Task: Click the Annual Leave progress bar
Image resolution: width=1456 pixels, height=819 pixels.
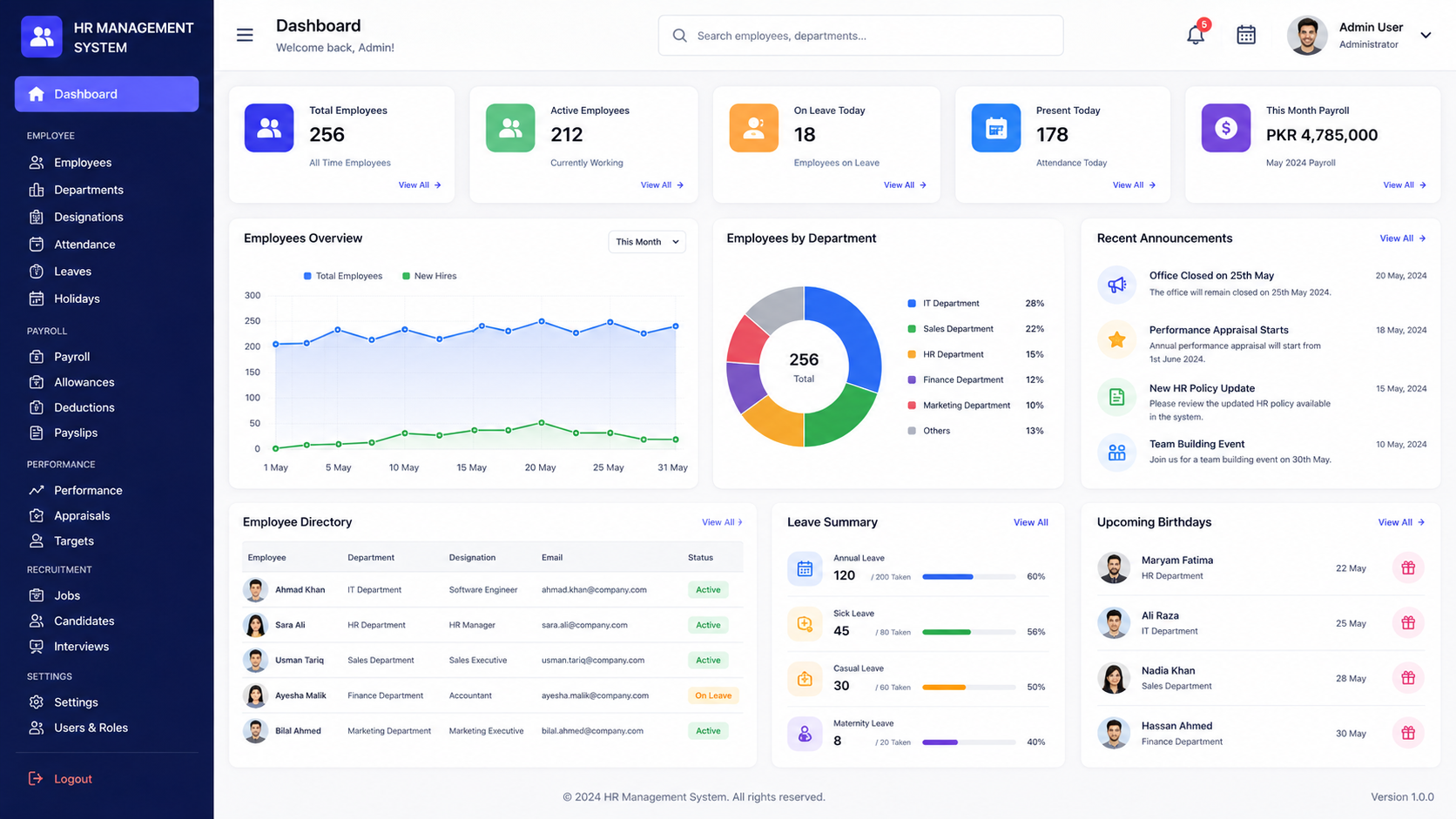Action: point(969,576)
